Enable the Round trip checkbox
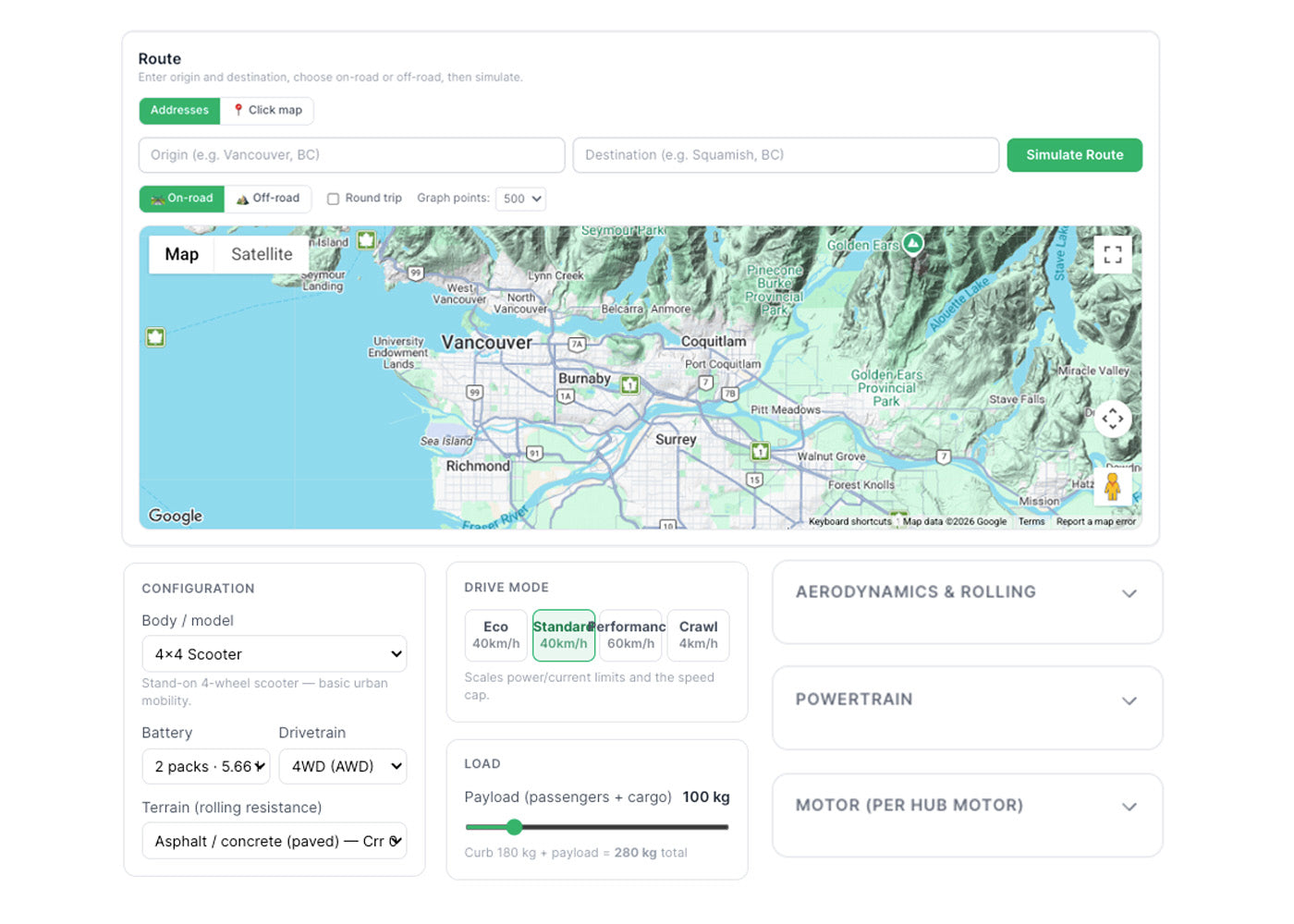This screenshot has width=1294, height=924. pos(333,199)
